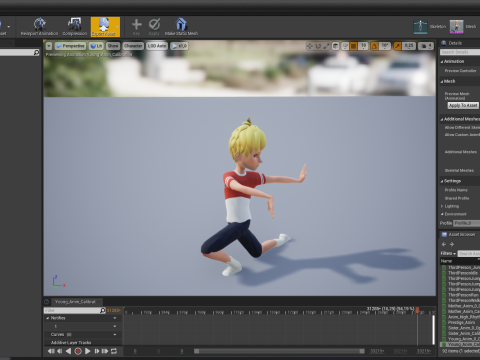Viewport: 480px width, 360px height.
Task: Toggle the coordinate system icon
Action: coord(336,46)
